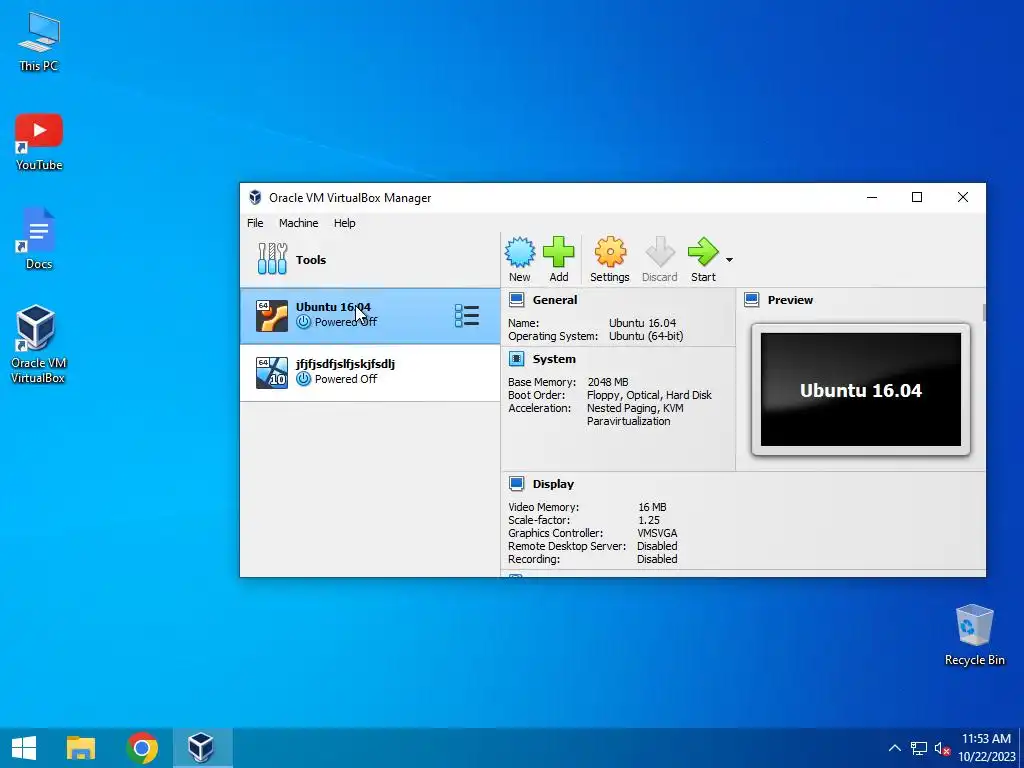Click the Boot Order value Floppy, Optical, Hard Disk
Viewport: 1024px width, 768px height.
(x=649, y=395)
